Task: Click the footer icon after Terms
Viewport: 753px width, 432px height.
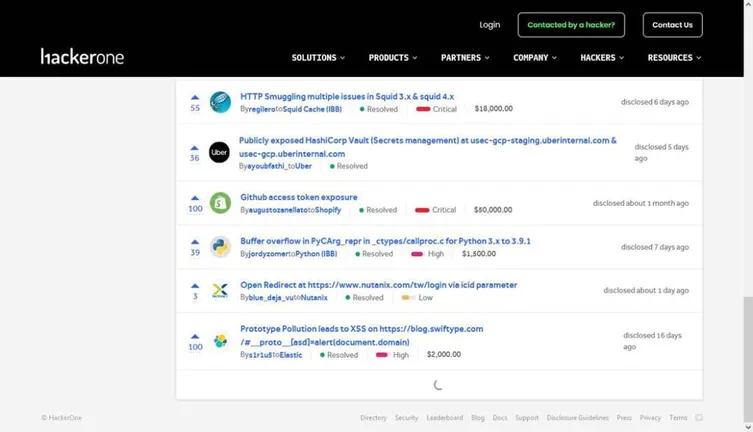Action: click(699, 418)
